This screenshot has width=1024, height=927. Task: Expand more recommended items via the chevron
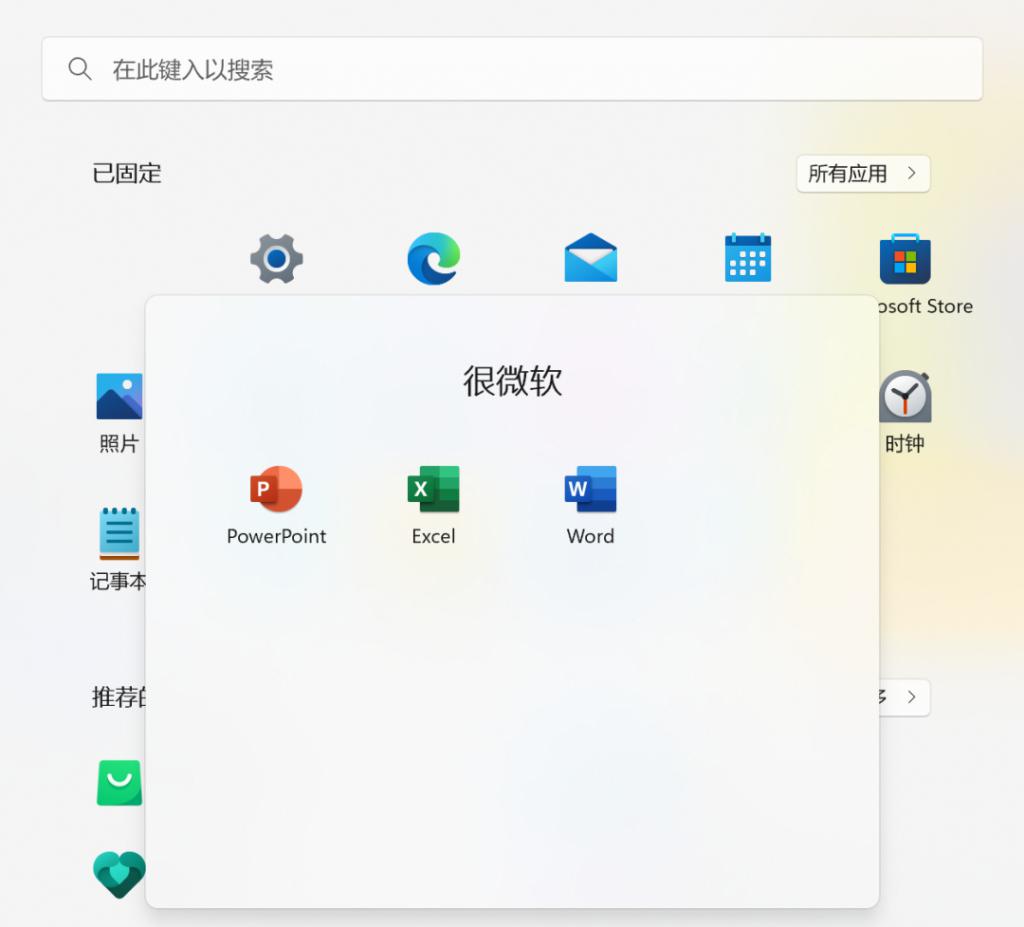point(910,697)
